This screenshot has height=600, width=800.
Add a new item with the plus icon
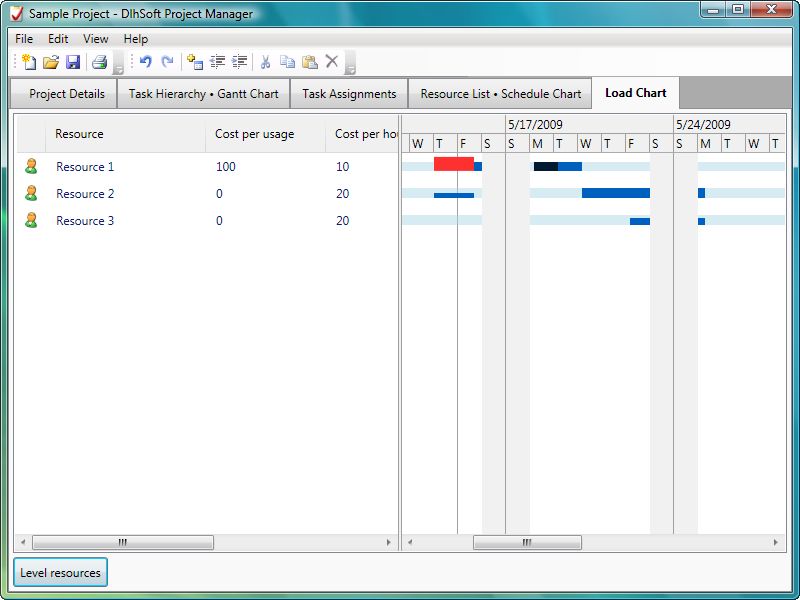click(x=195, y=62)
